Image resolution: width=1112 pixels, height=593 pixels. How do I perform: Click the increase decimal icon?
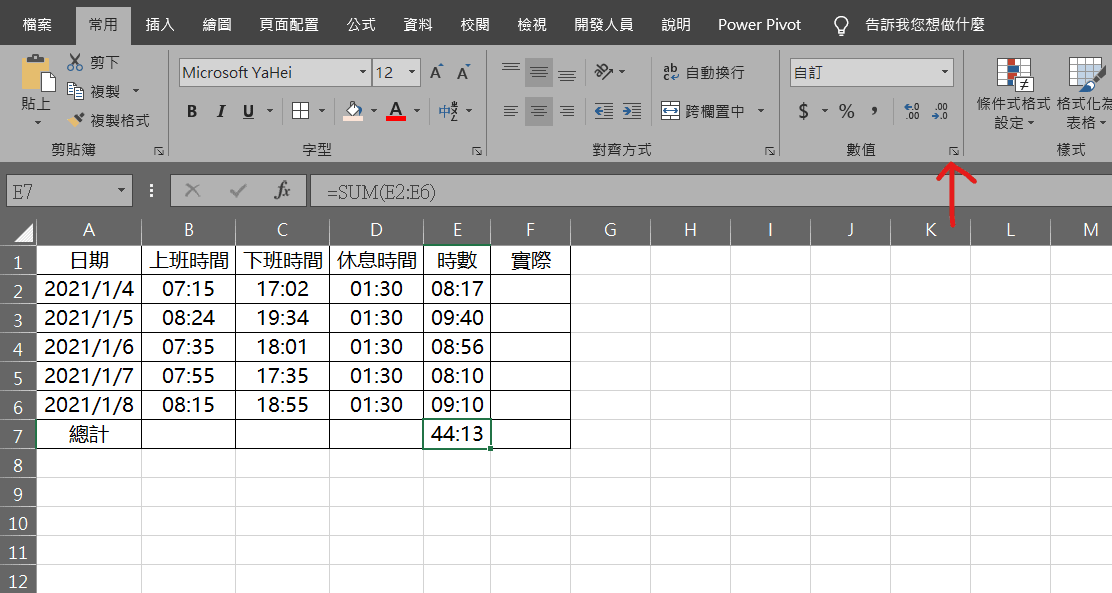pos(911,112)
